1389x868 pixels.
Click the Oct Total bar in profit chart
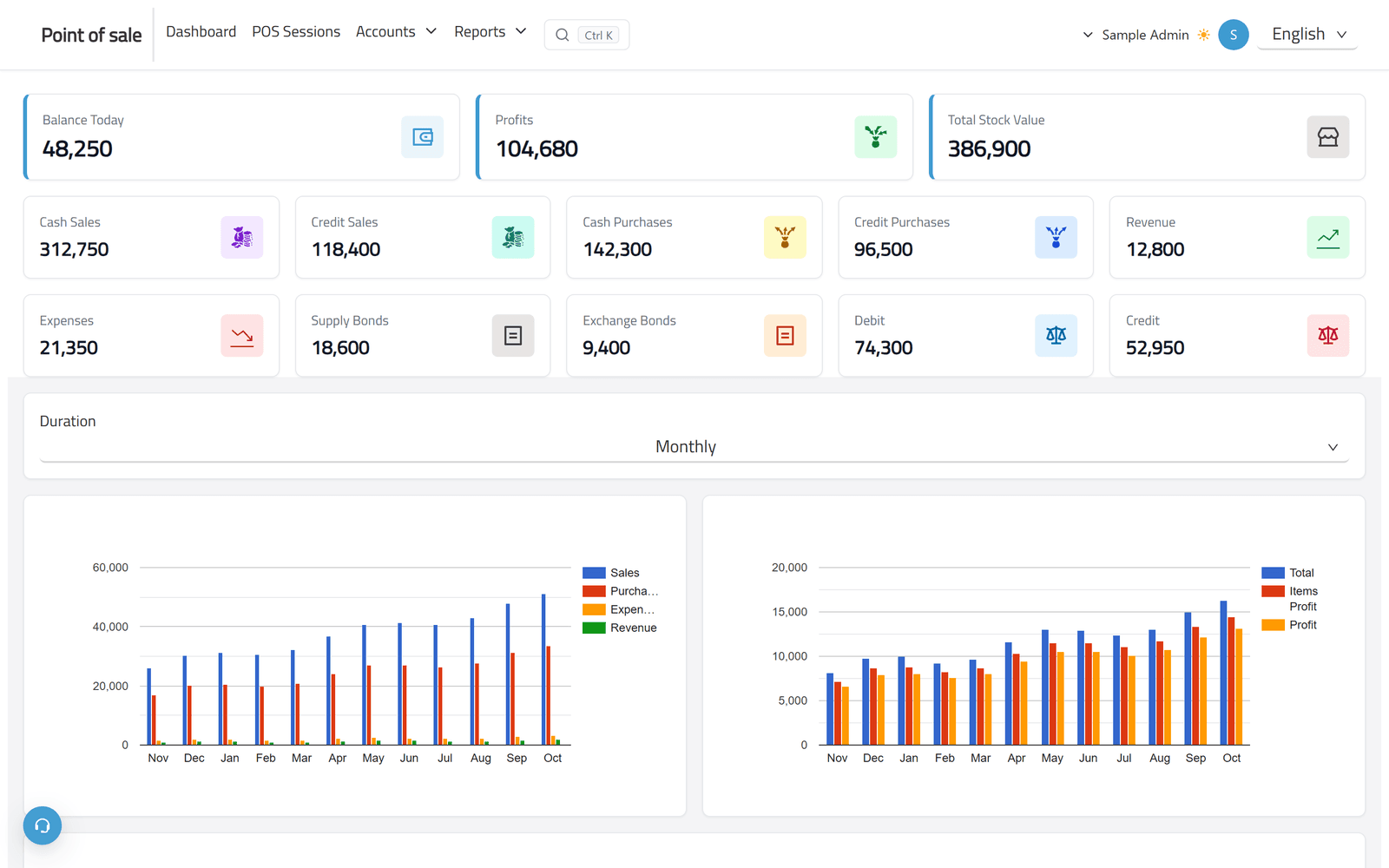[1224, 673]
